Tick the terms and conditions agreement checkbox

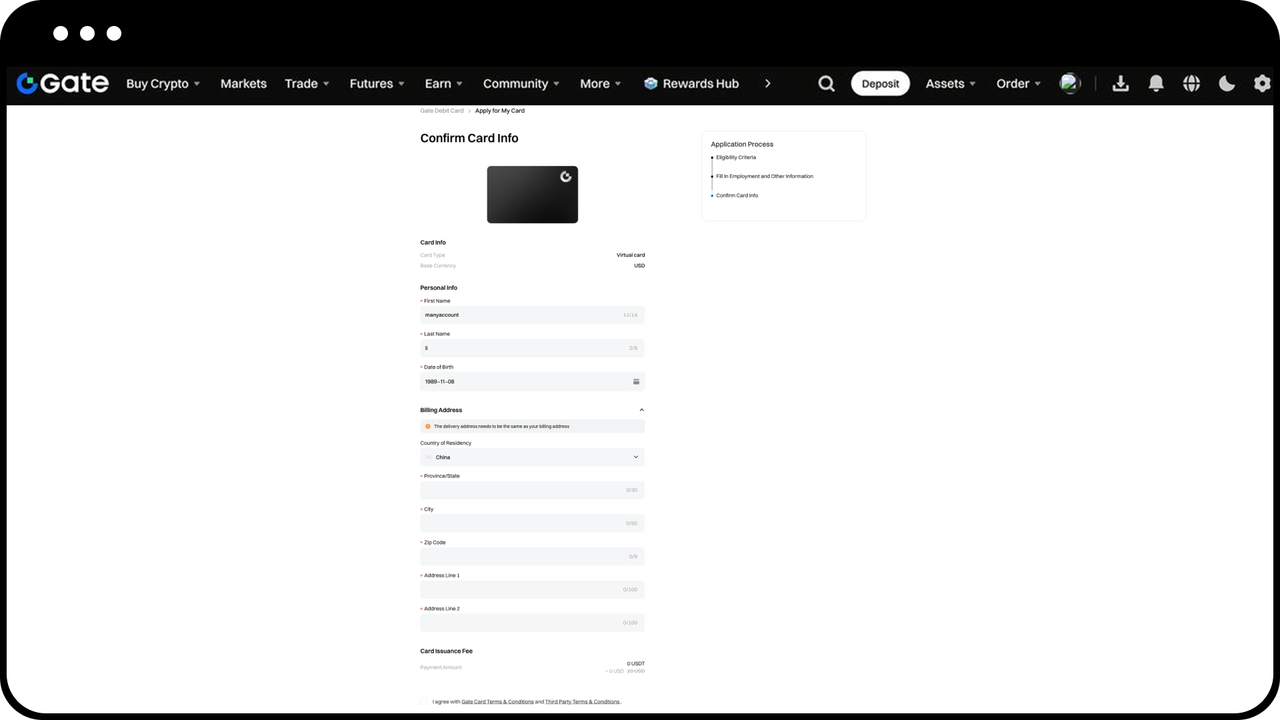point(424,702)
